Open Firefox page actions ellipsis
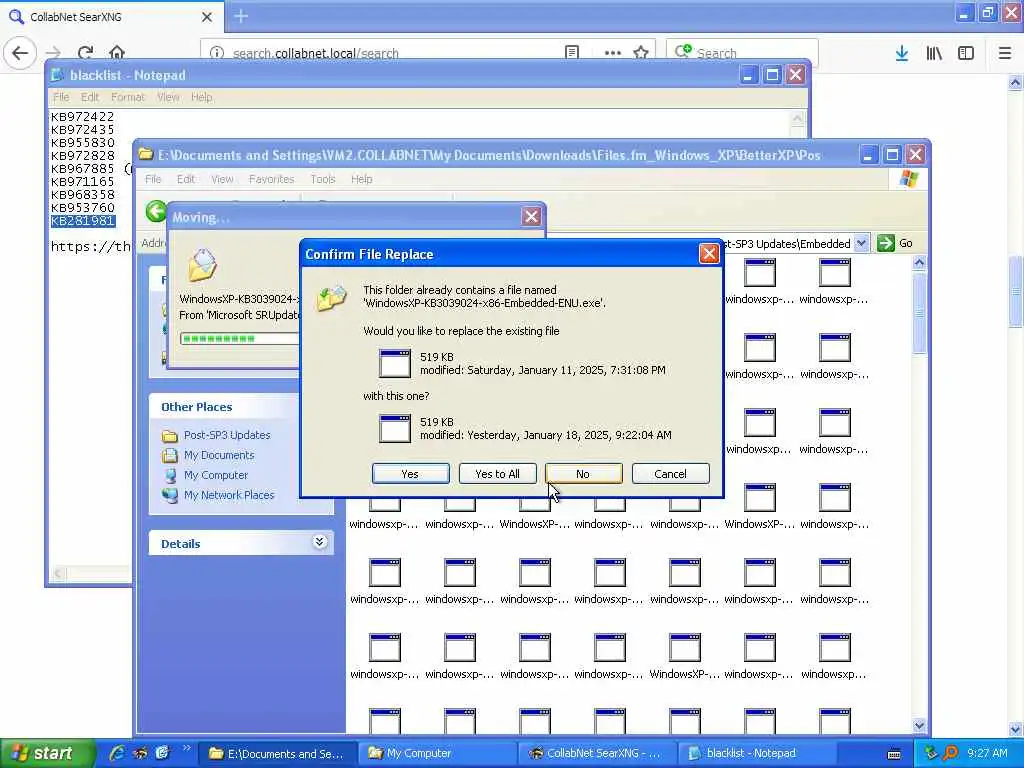The width and height of the screenshot is (1024, 768). (613, 53)
